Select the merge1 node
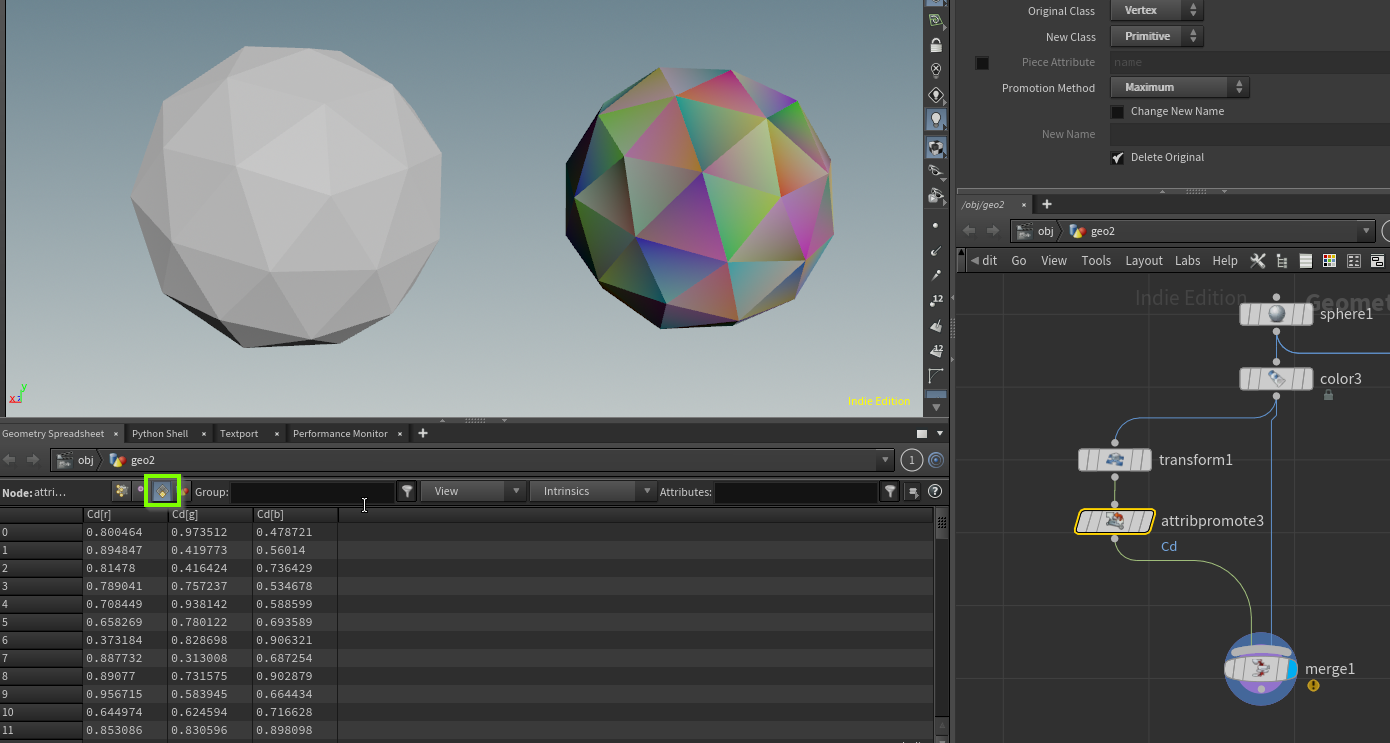Screen dimensions: 1390x743 pyautogui.click(x=1260, y=669)
